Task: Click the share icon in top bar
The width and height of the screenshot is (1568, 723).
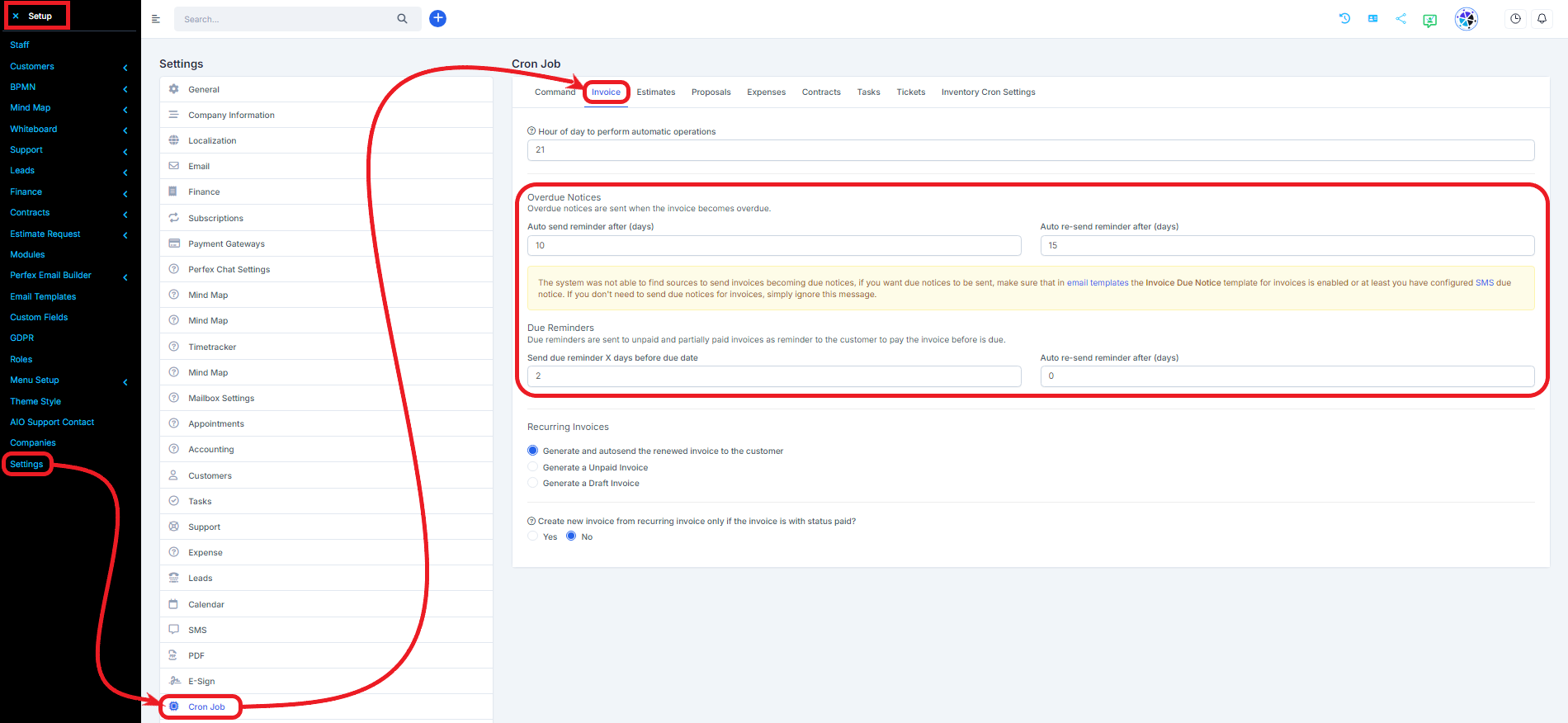Action: click(x=1400, y=18)
